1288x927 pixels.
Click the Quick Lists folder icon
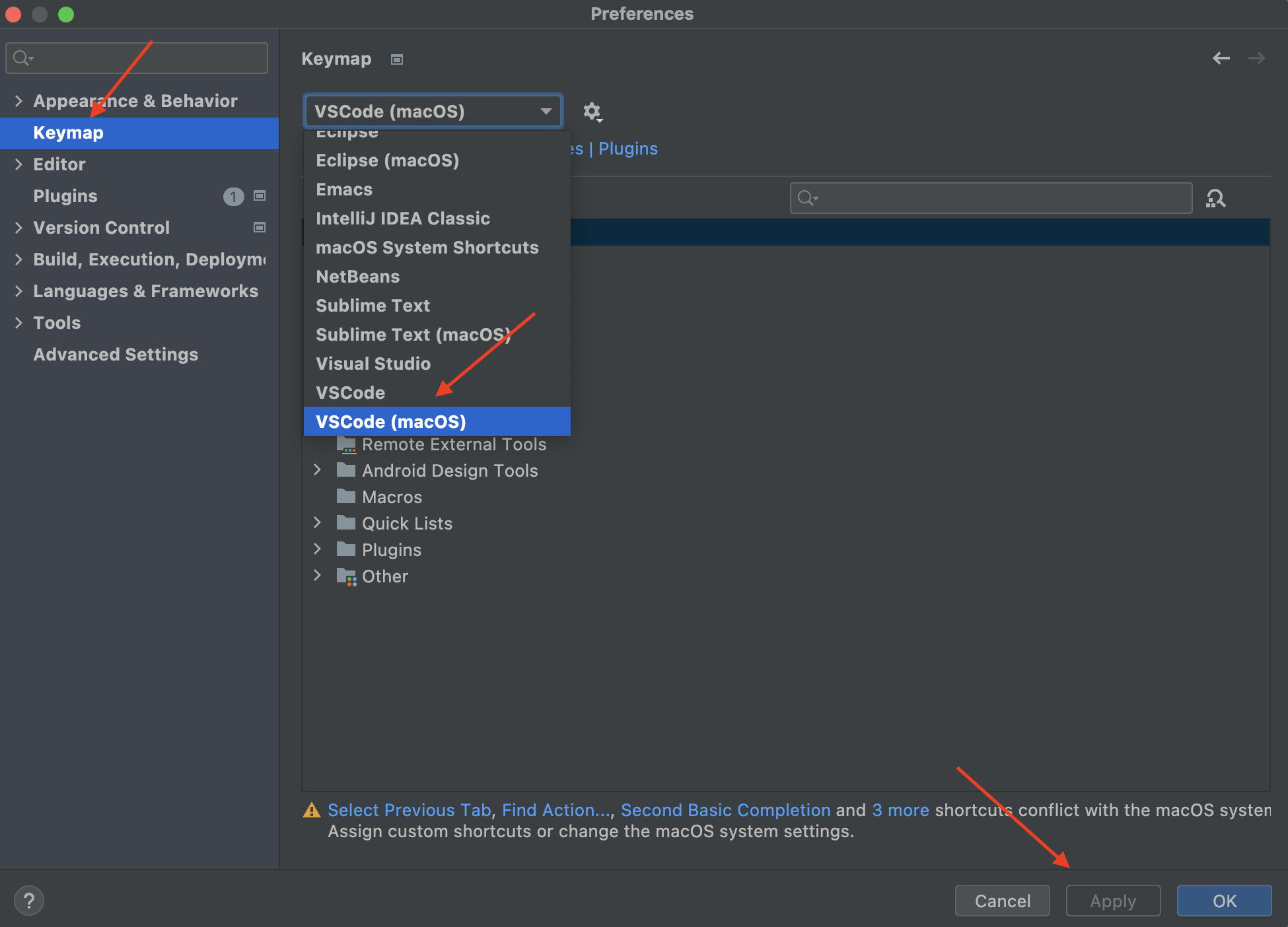[x=346, y=523]
